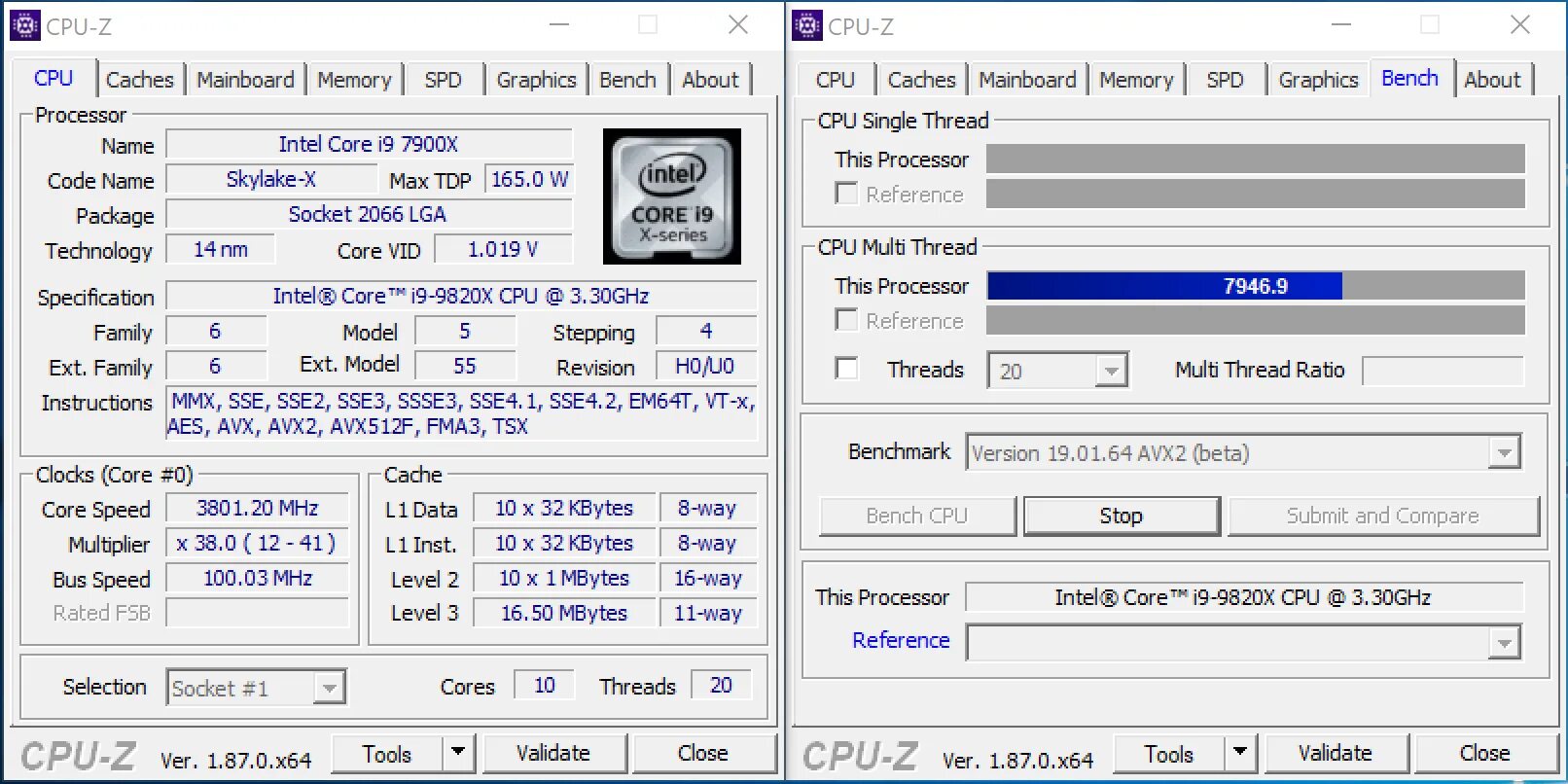1568x784 pixels.
Task: Click Multi Thread progress bar showing 7946.9
Action: point(1256,286)
